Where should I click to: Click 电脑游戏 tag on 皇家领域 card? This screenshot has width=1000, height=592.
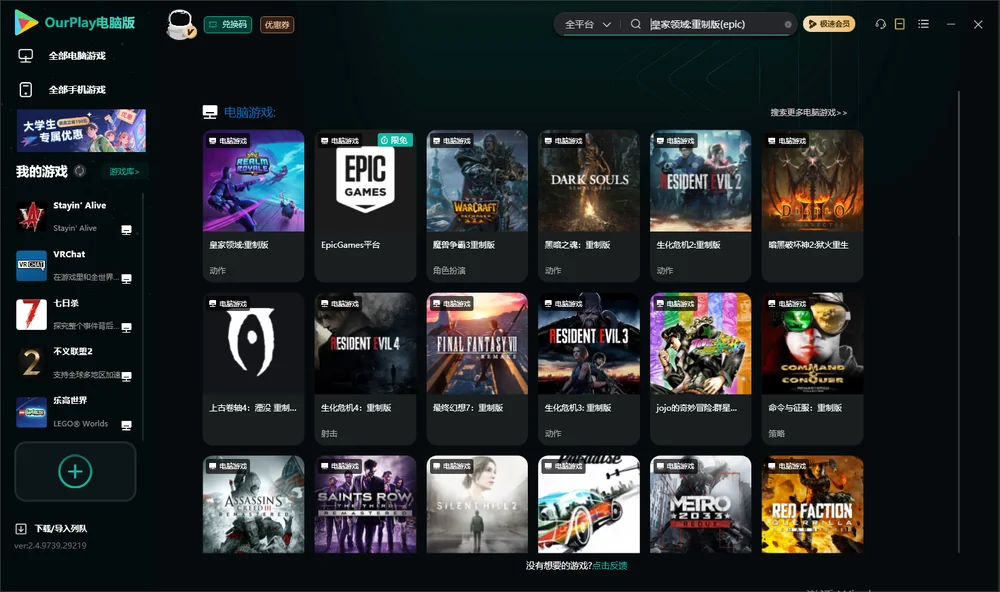(x=228, y=140)
